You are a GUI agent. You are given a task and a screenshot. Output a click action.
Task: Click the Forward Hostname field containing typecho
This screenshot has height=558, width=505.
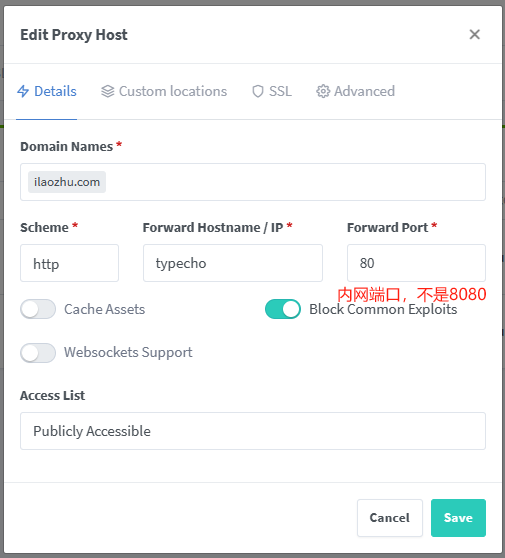click(233, 263)
